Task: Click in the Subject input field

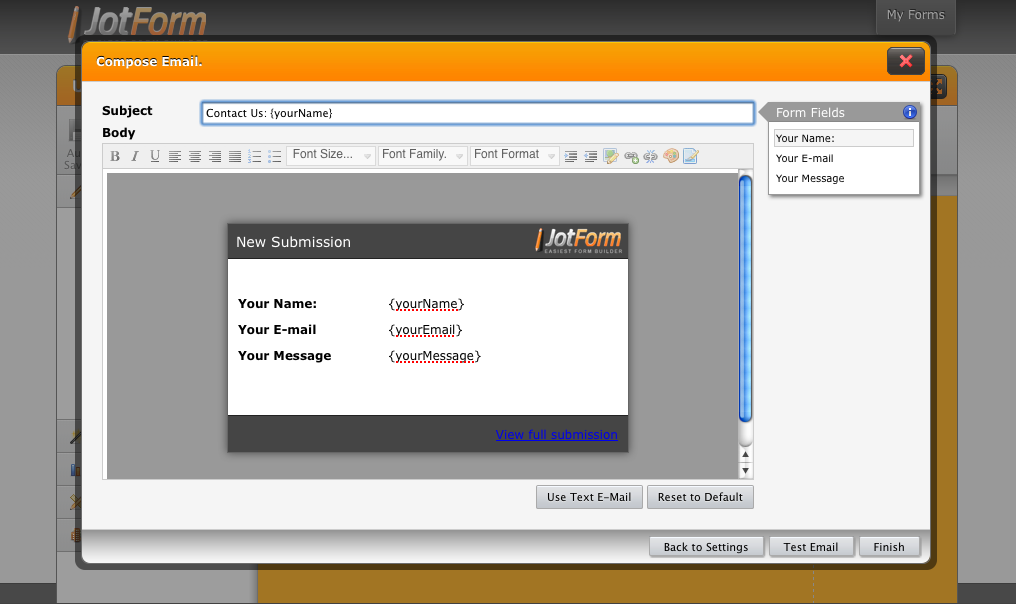Action: [x=477, y=113]
